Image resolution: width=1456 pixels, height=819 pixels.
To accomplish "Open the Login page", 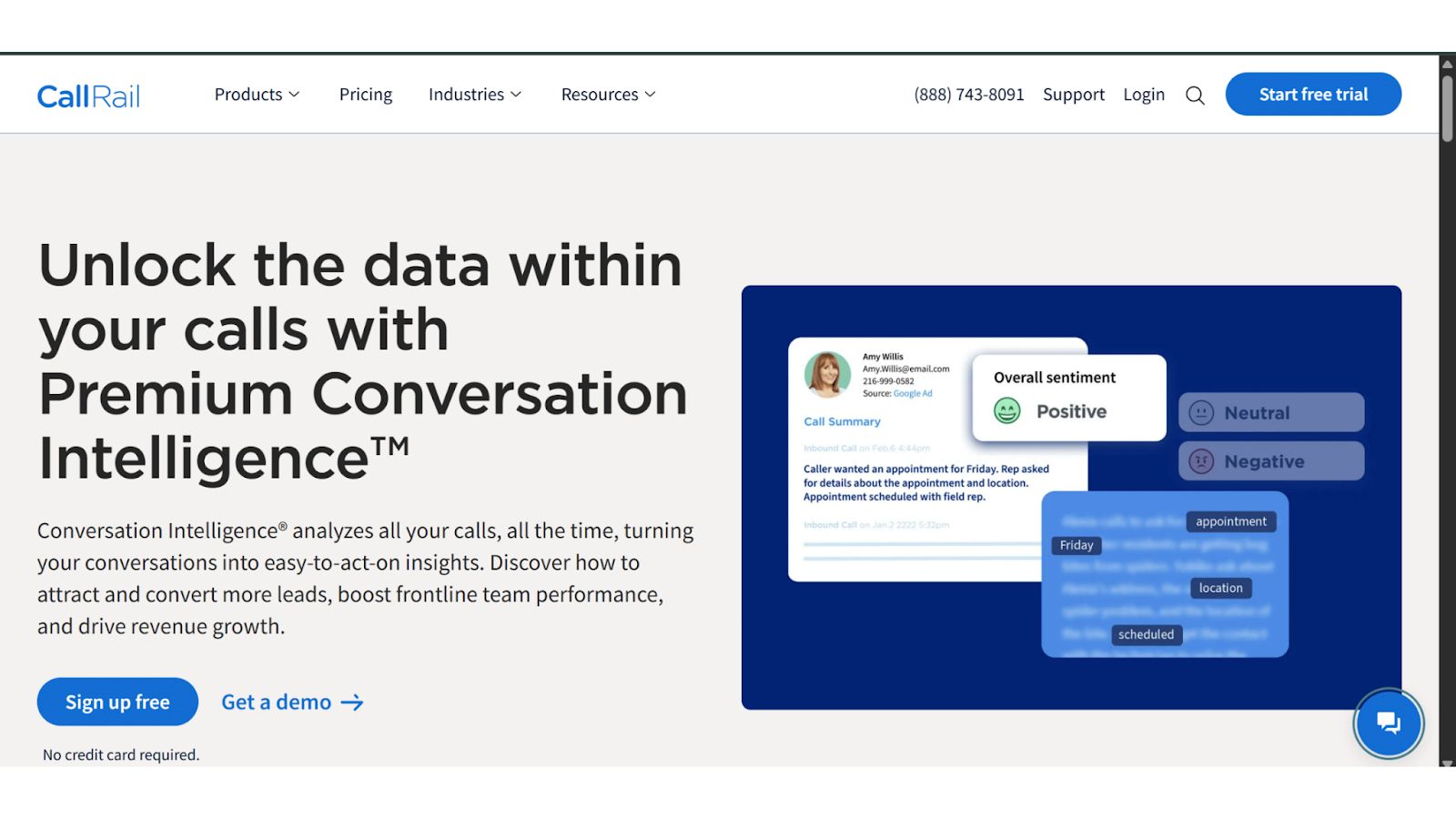I will (1144, 95).
